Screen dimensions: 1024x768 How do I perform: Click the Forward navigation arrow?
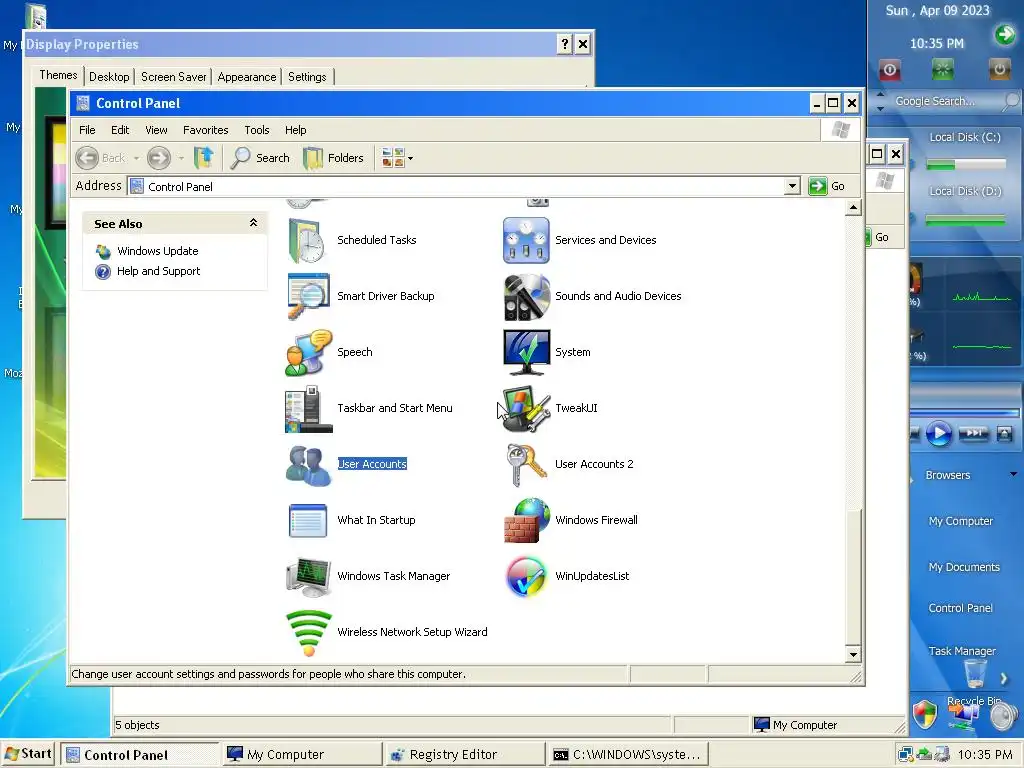159,158
